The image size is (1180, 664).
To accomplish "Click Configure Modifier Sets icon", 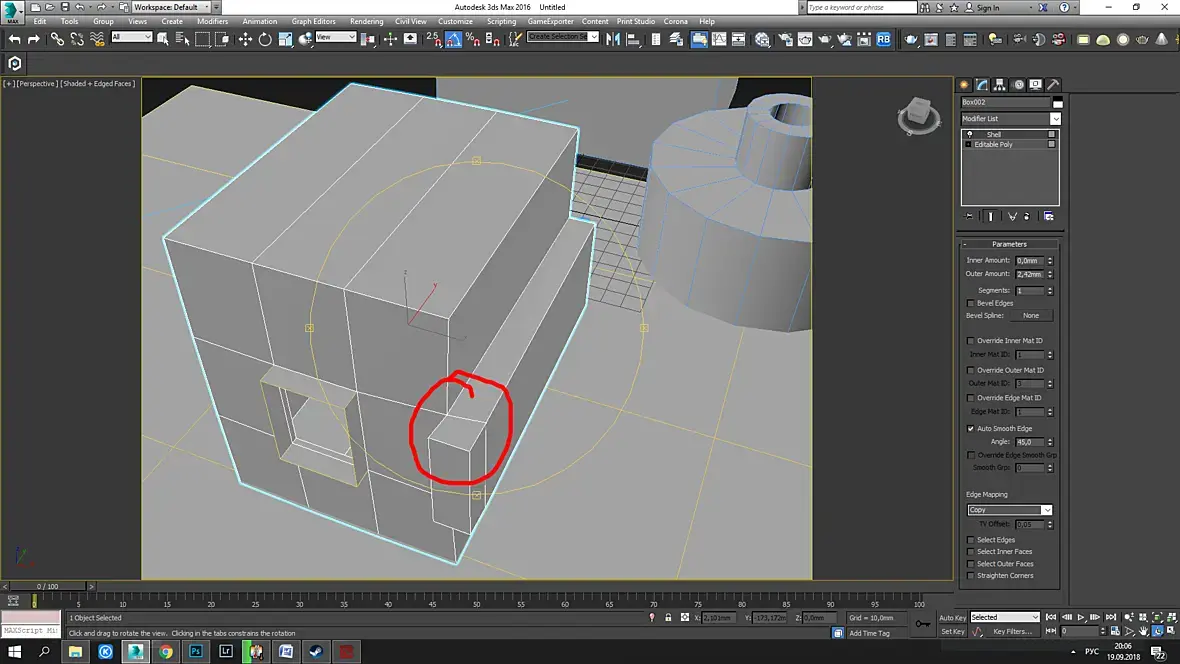I will 1048,216.
